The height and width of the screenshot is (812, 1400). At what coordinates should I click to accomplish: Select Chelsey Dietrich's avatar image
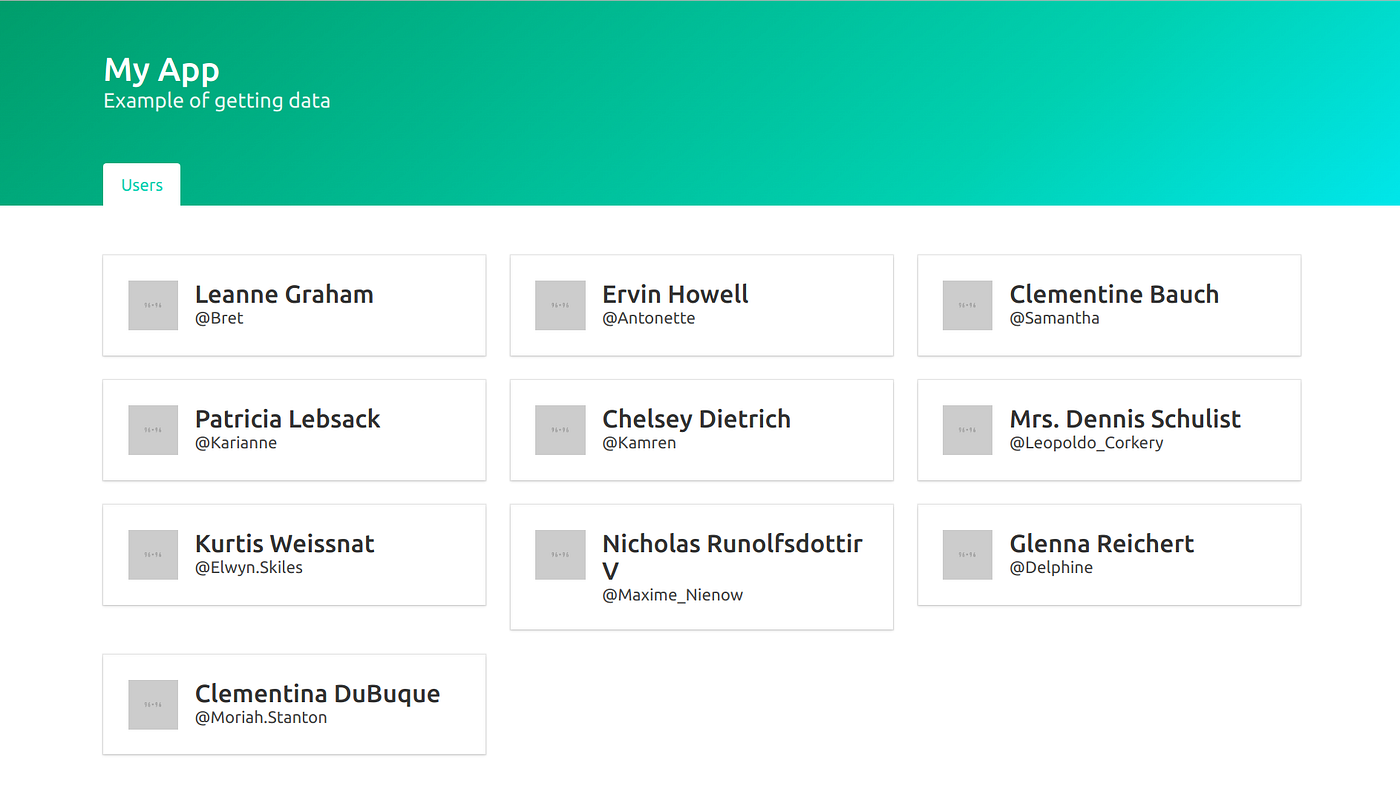[x=560, y=430]
